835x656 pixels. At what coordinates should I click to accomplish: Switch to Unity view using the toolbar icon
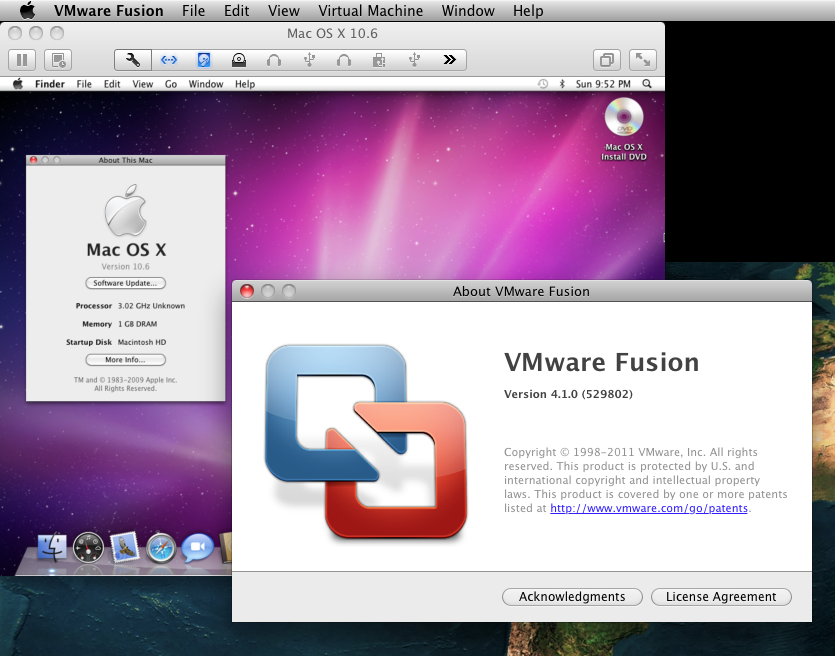[x=606, y=60]
